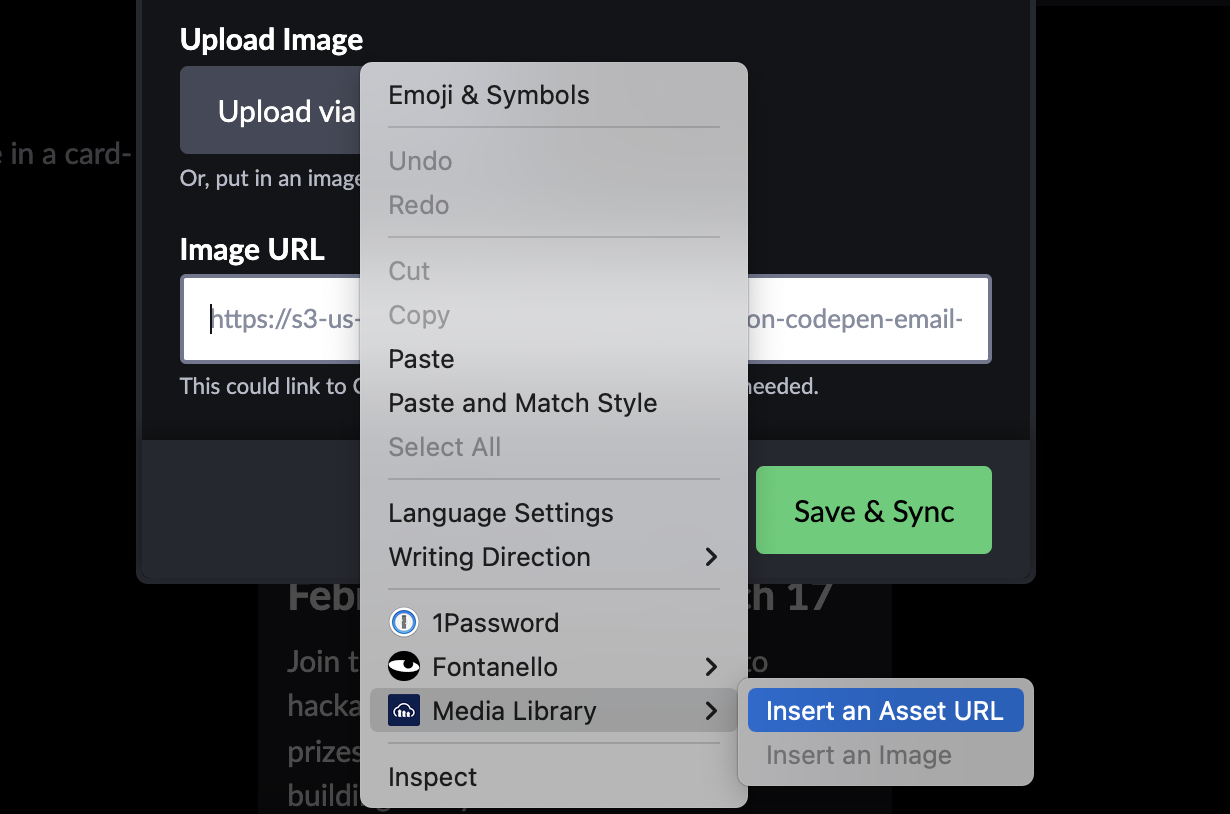Click the 1Password icon in context menu
1230x814 pixels.
[404, 623]
